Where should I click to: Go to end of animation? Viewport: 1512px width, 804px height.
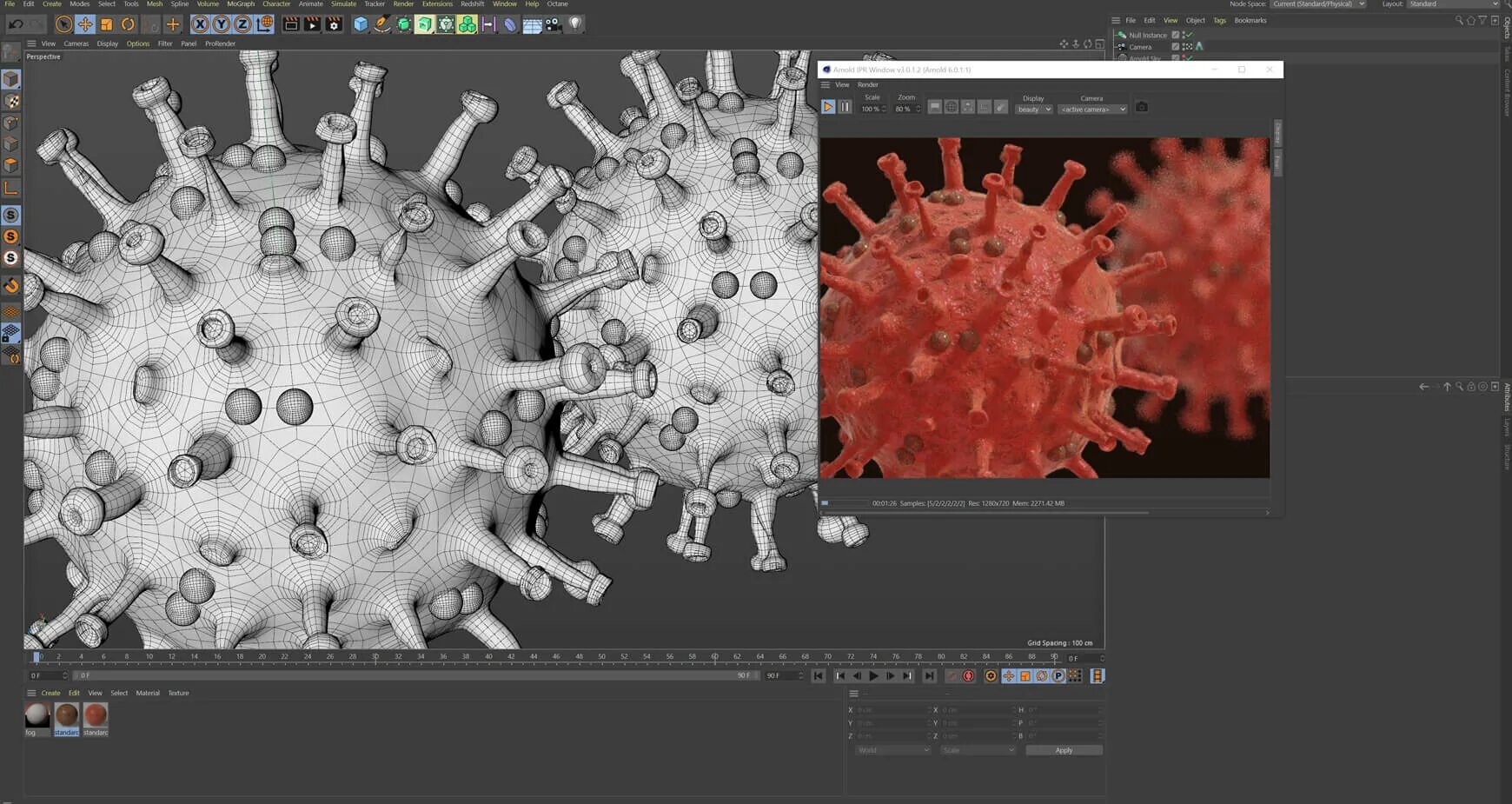pos(930,675)
